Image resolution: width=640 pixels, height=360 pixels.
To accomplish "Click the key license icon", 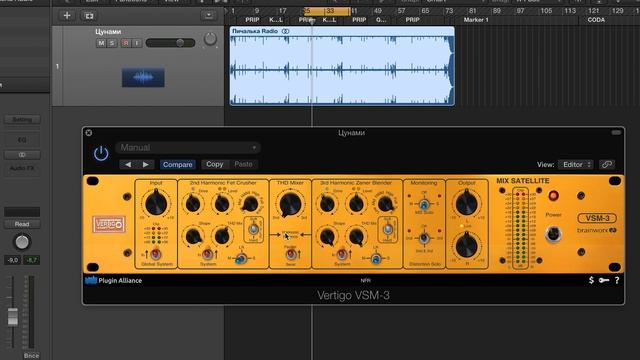I will (x=604, y=280).
